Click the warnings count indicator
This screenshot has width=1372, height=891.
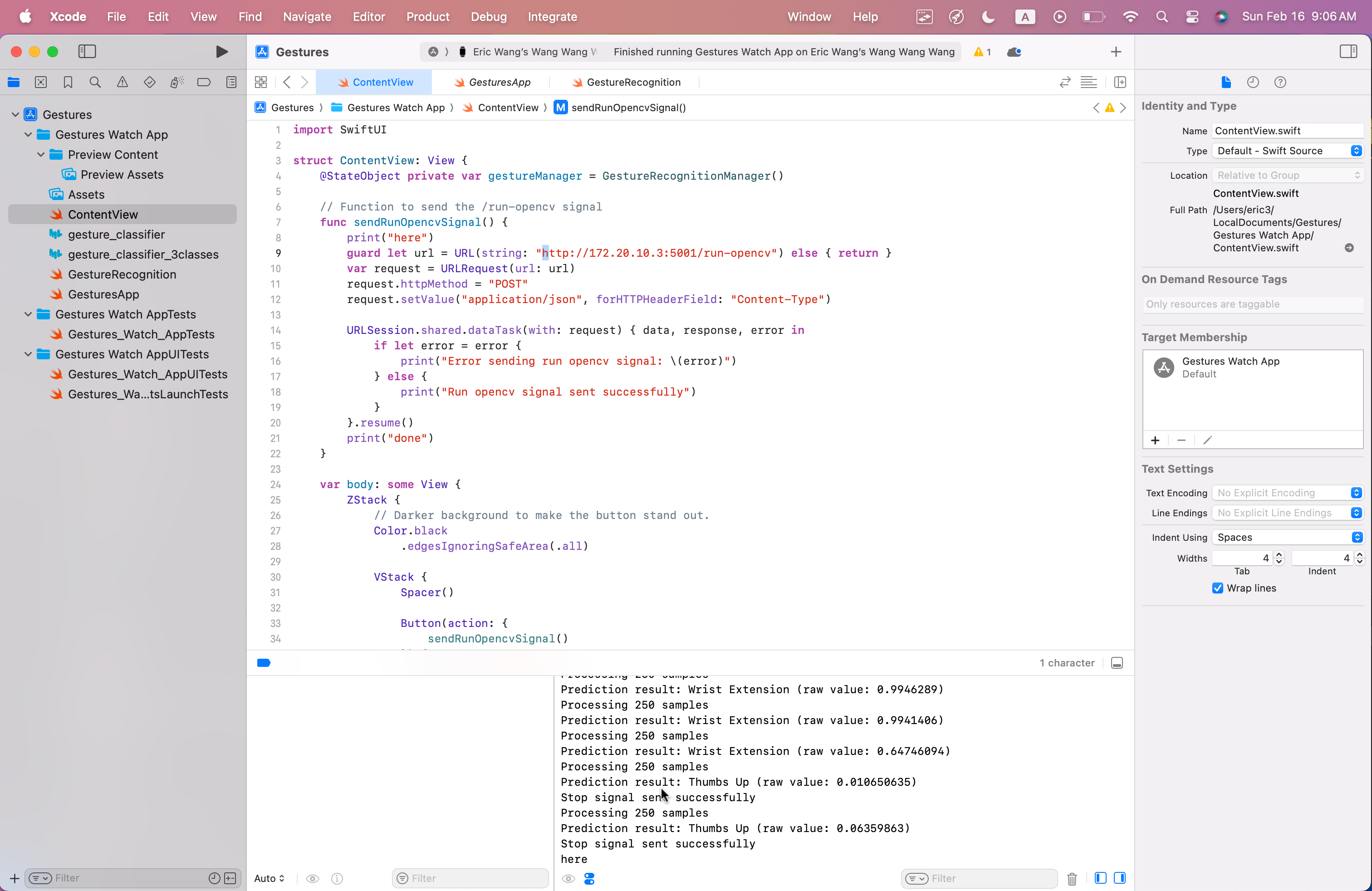[x=982, y=52]
